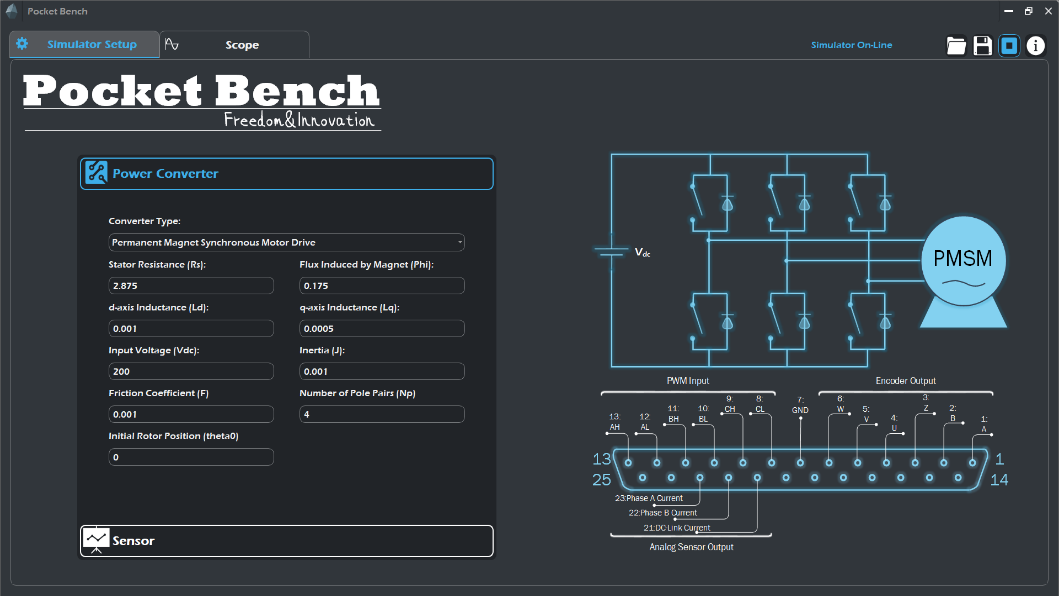Click the Freedom&Innovation tagline

coord(299,120)
